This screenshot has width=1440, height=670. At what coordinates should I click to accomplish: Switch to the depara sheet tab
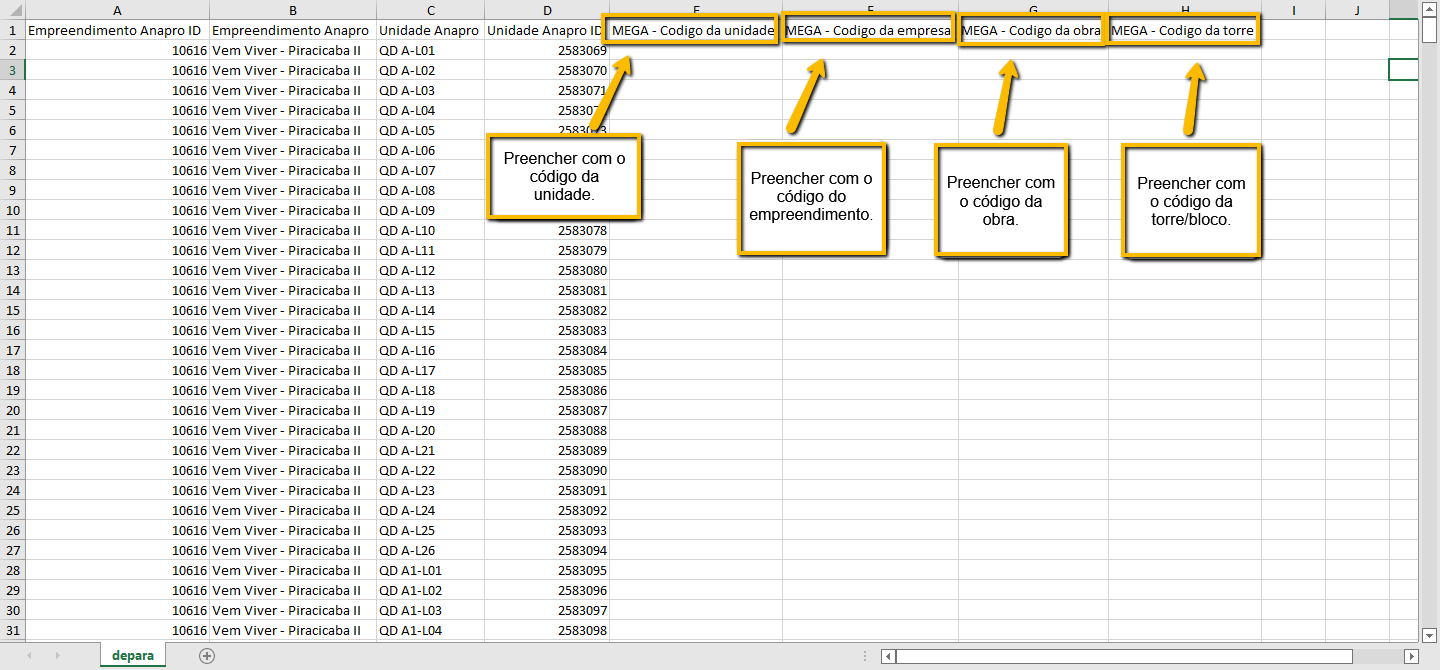tap(133, 656)
